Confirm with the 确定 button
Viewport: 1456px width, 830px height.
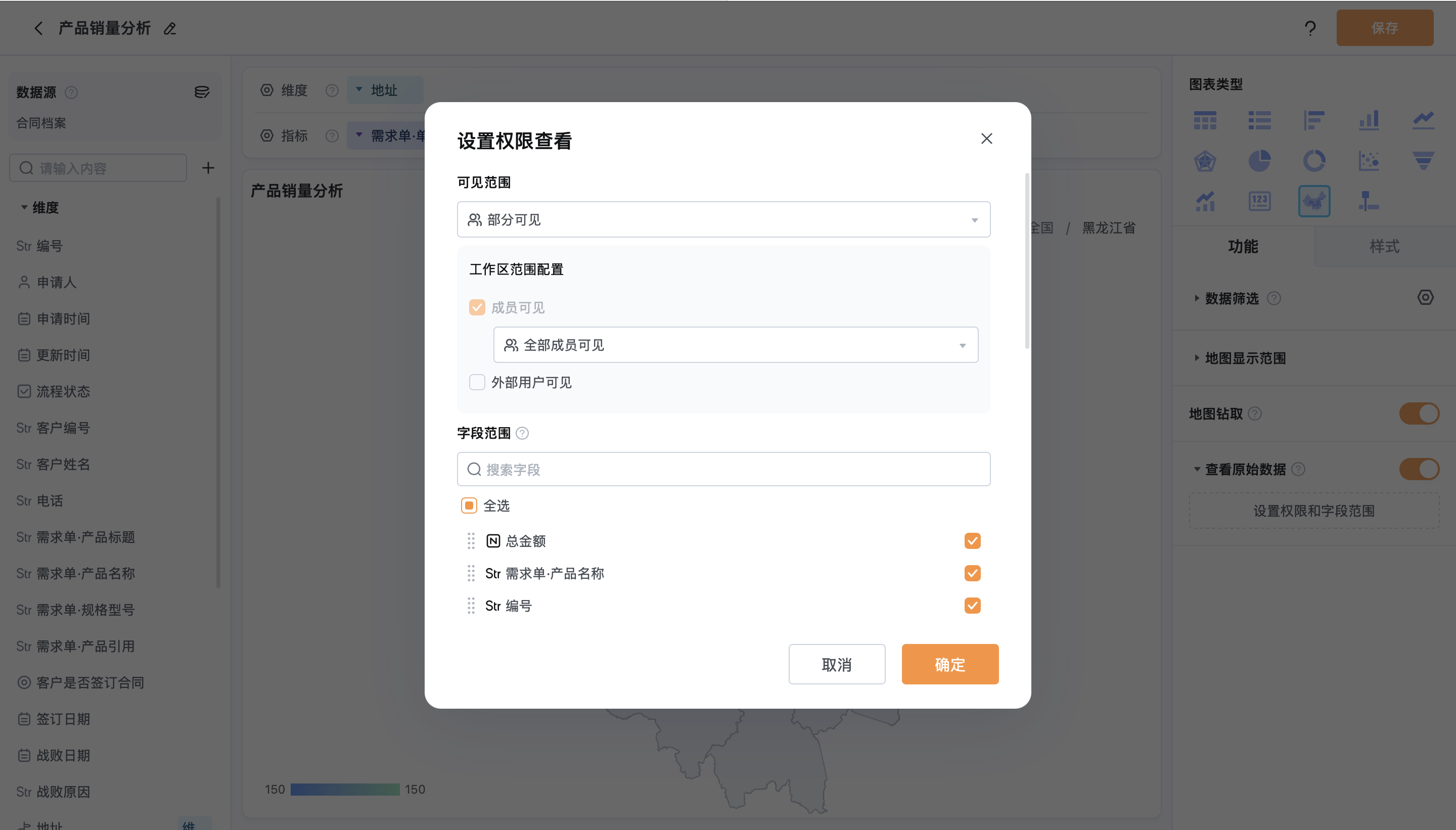pyautogui.click(x=950, y=664)
